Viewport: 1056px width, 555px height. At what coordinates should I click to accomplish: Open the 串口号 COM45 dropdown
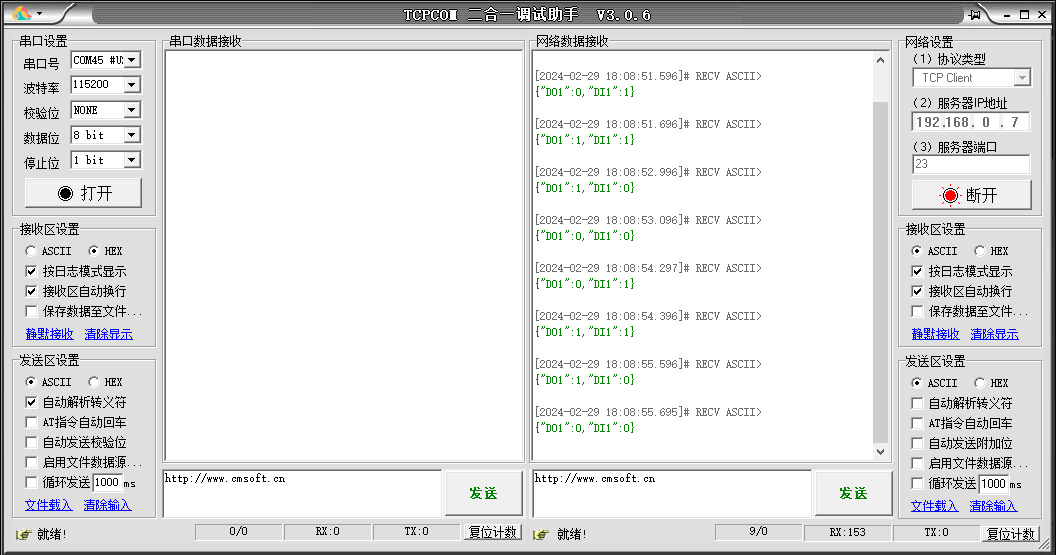pyautogui.click(x=132, y=60)
